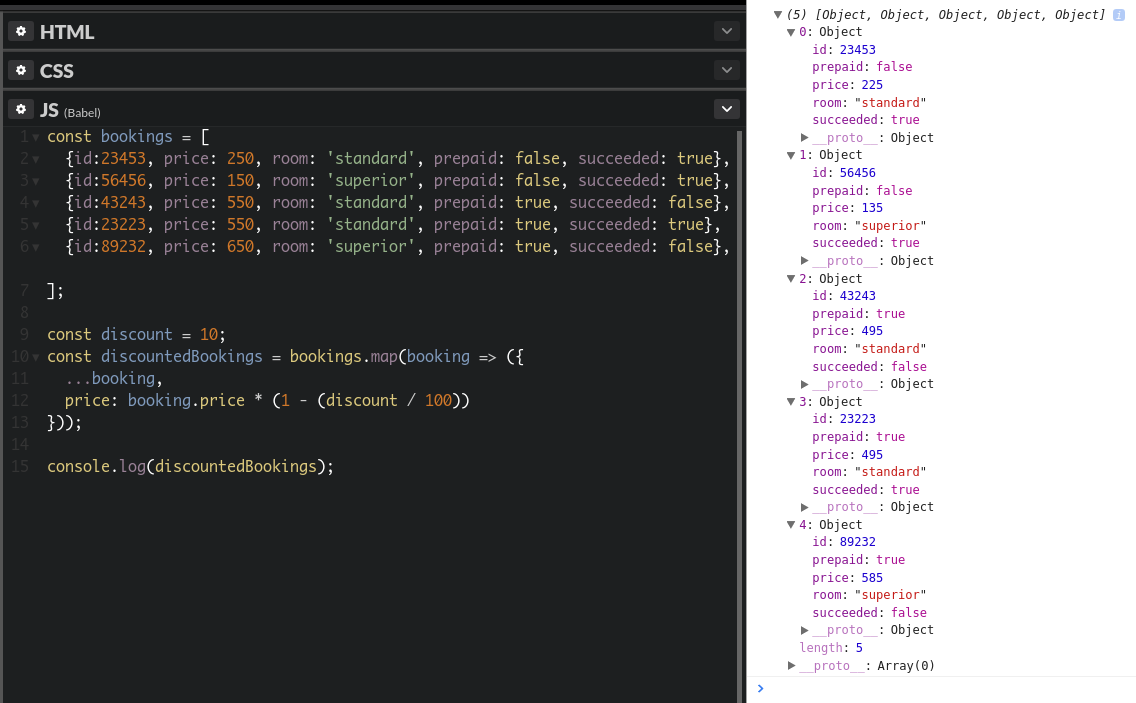
Task: Expand __proto__ under object 1
Action: (x=804, y=260)
